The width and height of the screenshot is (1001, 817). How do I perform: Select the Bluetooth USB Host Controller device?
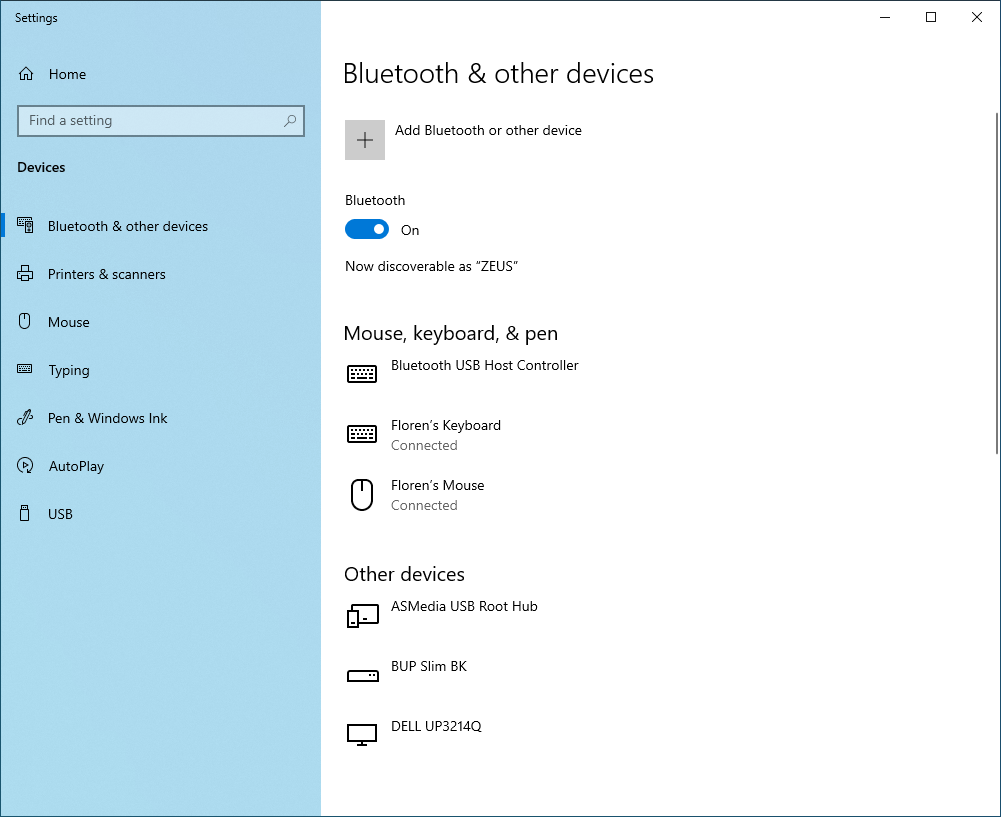click(x=484, y=366)
